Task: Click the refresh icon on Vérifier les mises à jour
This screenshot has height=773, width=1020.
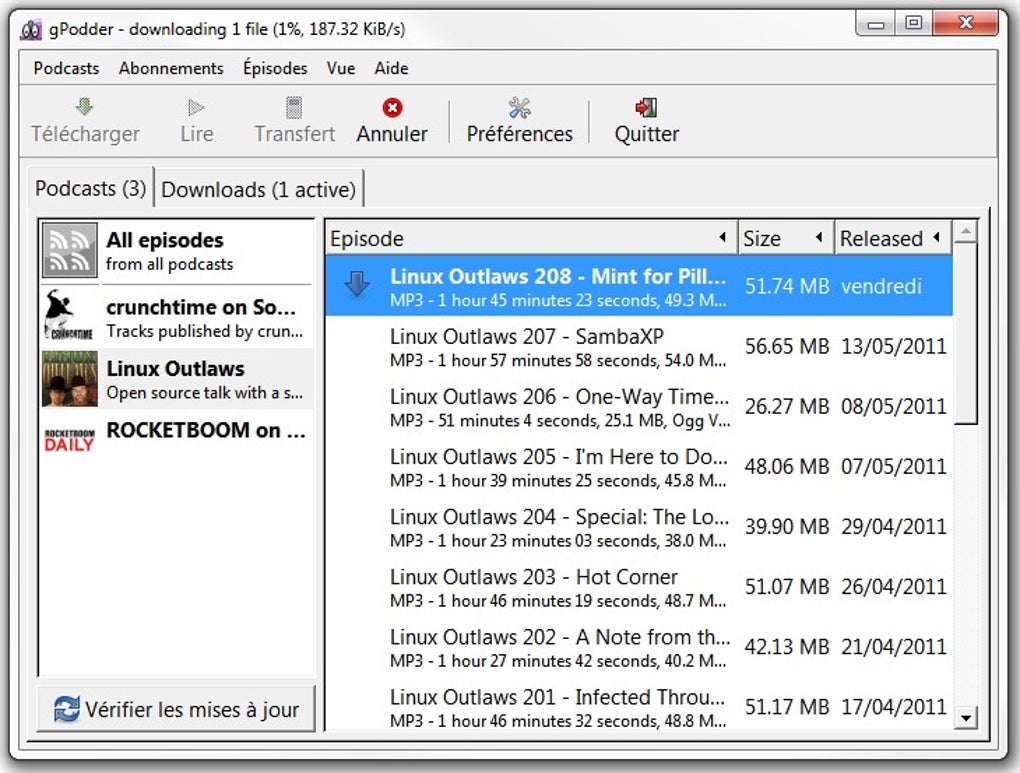Action: coord(66,709)
